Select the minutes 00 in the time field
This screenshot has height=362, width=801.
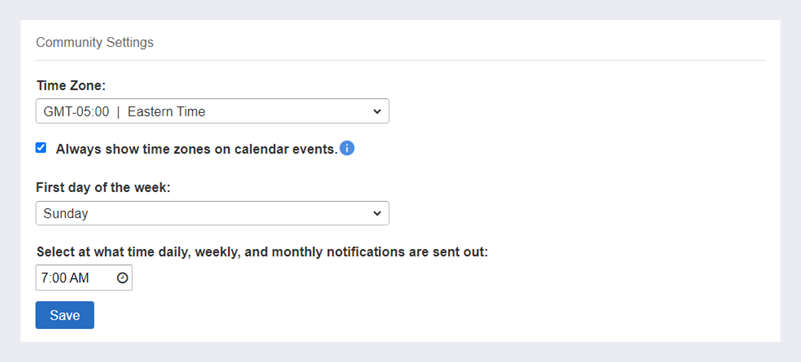(59, 278)
